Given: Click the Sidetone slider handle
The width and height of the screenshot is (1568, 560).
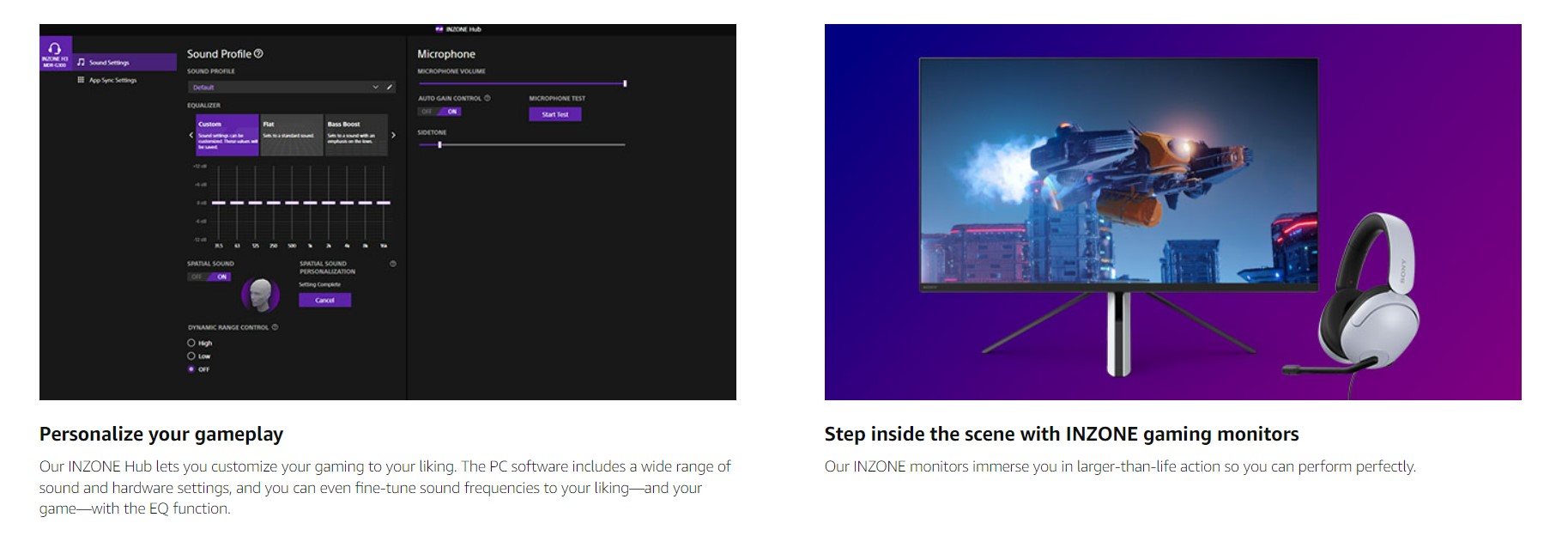Looking at the screenshot, I should (x=439, y=145).
